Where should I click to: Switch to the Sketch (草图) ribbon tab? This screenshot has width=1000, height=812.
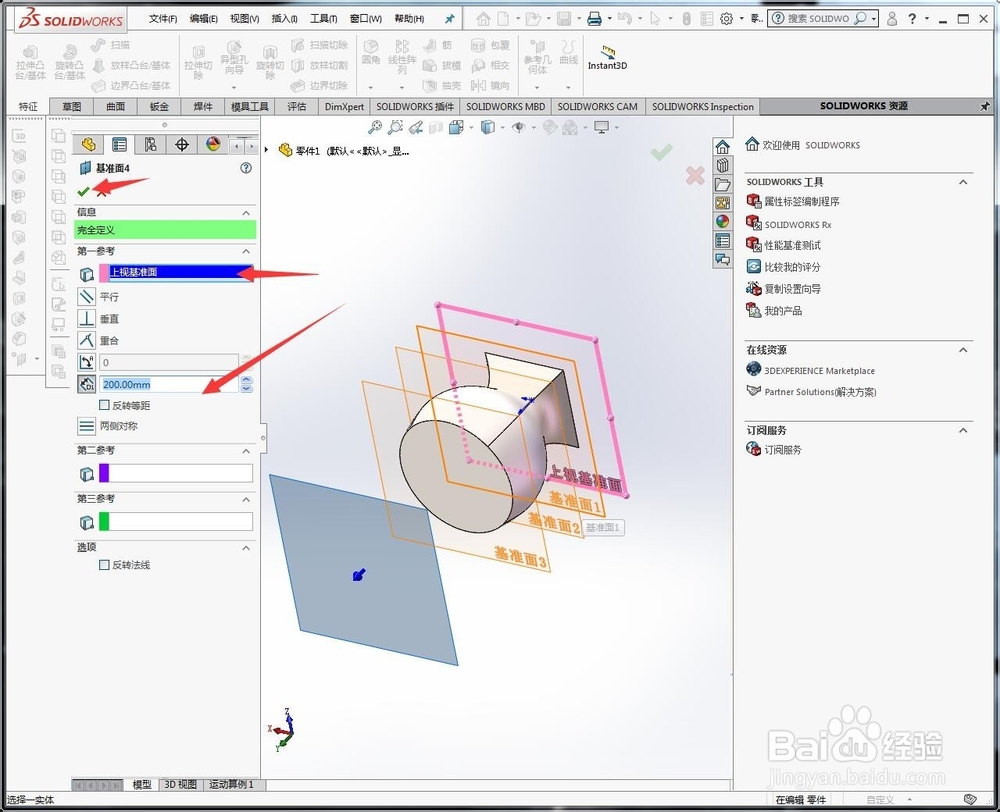point(71,107)
